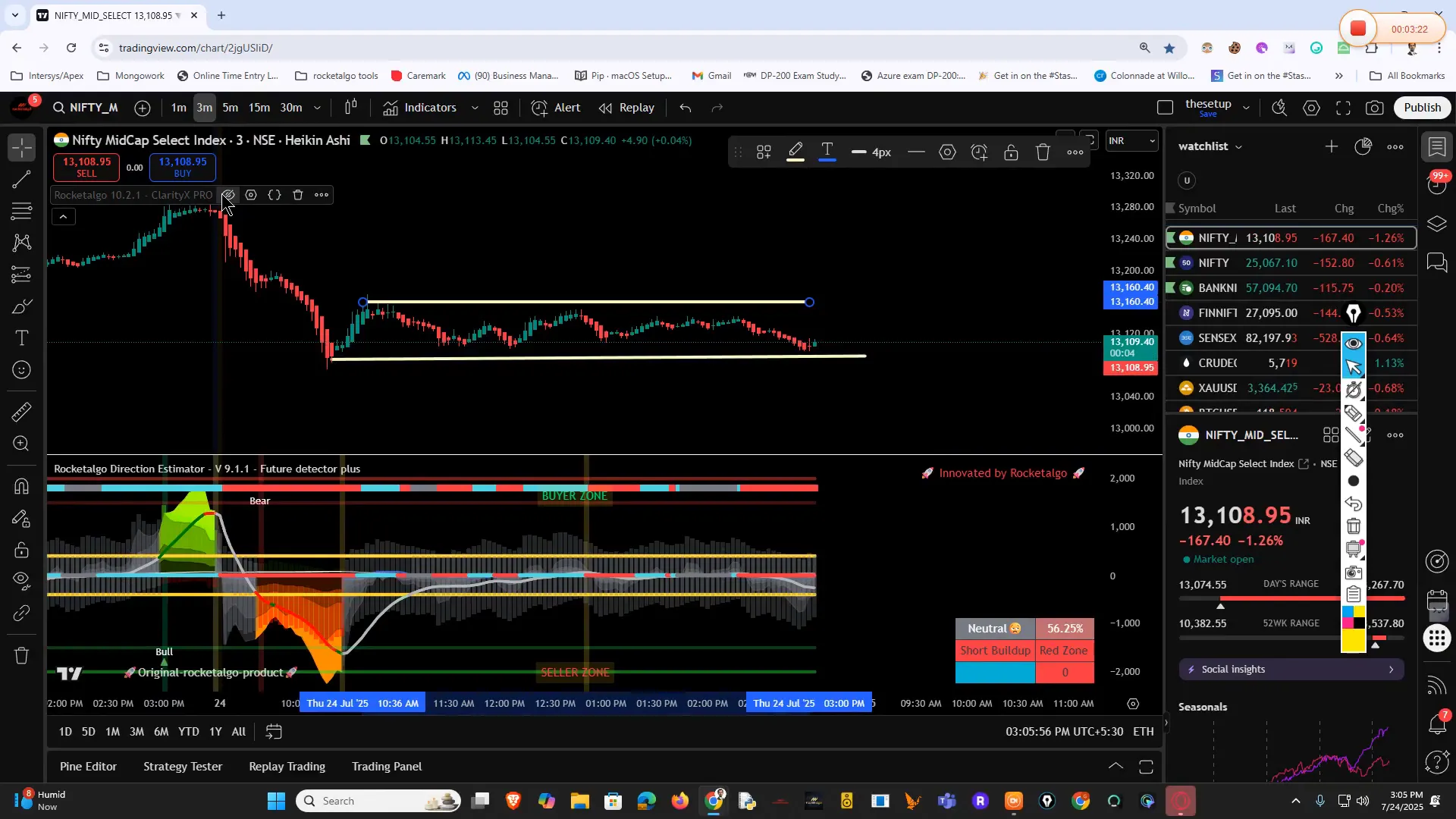The height and width of the screenshot is (819, 1456).
Task: Expand the Social insights section
Action: click(x=1291, y=670)
